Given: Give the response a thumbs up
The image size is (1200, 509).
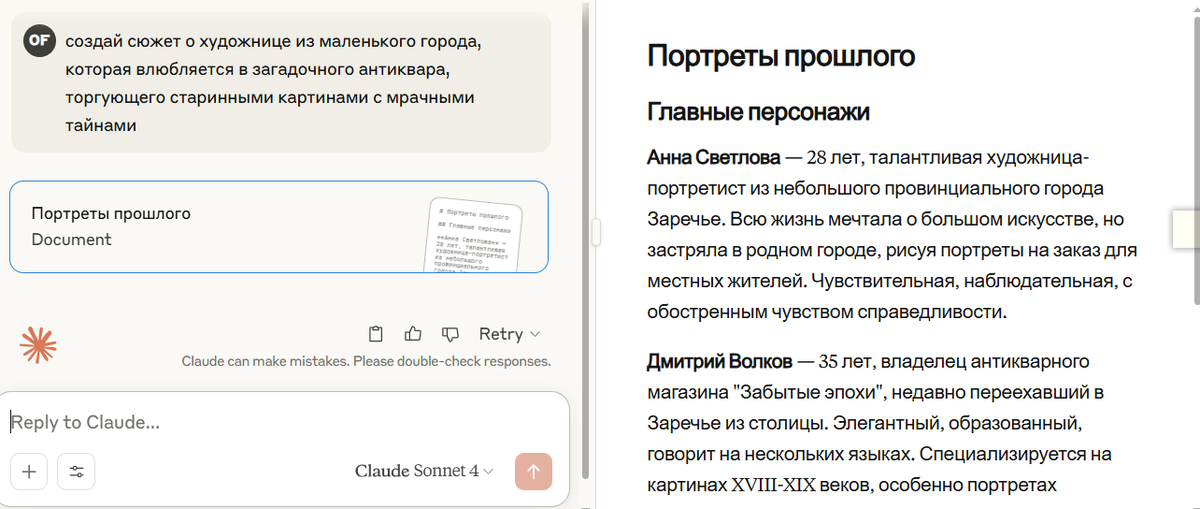Looking at the screenshot, I should 413,334.
